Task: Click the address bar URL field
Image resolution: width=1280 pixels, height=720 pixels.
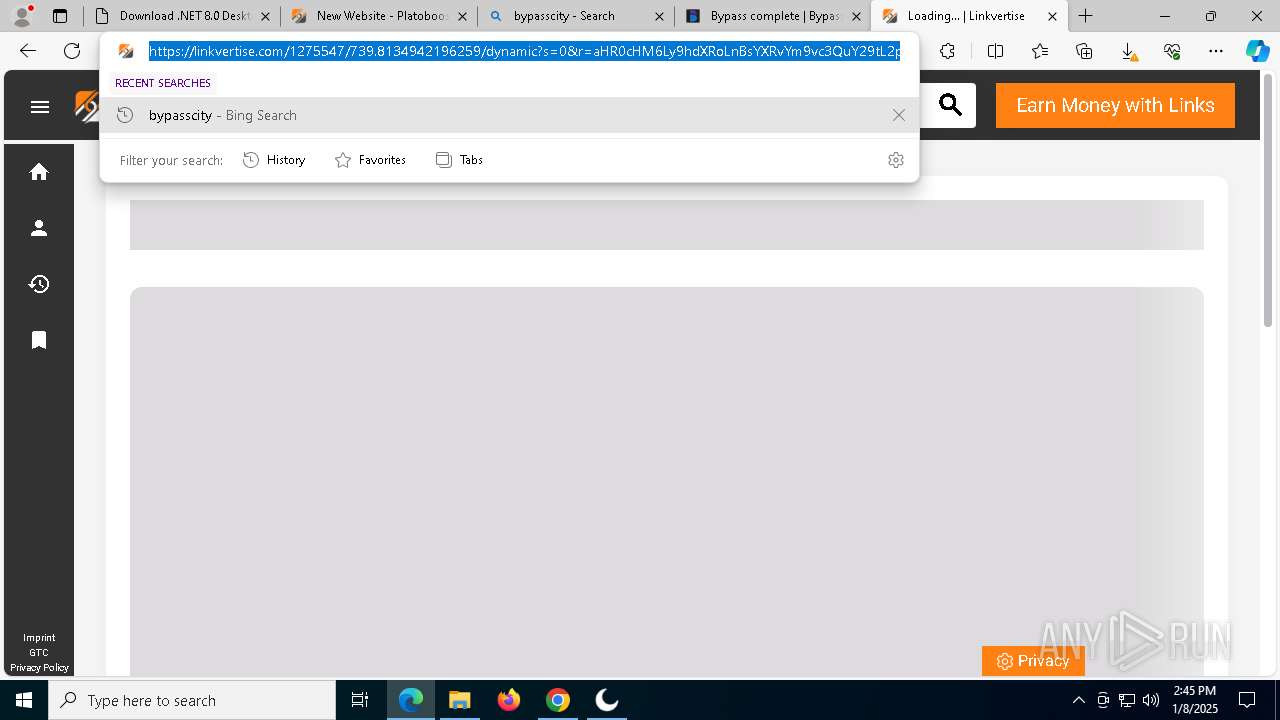Action: coord(524,51)
